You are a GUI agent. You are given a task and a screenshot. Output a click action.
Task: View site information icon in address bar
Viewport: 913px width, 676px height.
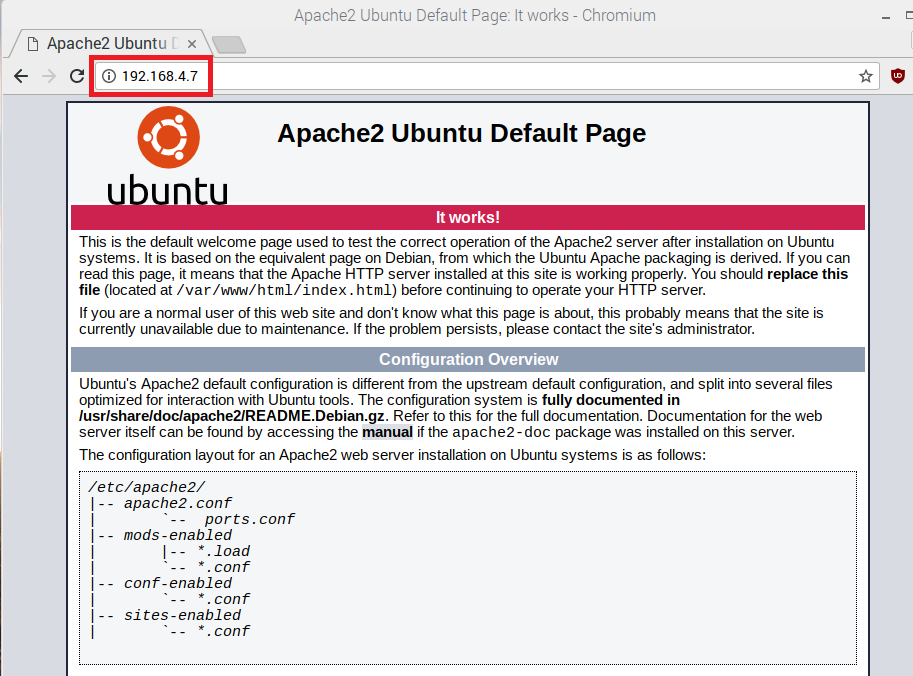(x=109, y=76)
